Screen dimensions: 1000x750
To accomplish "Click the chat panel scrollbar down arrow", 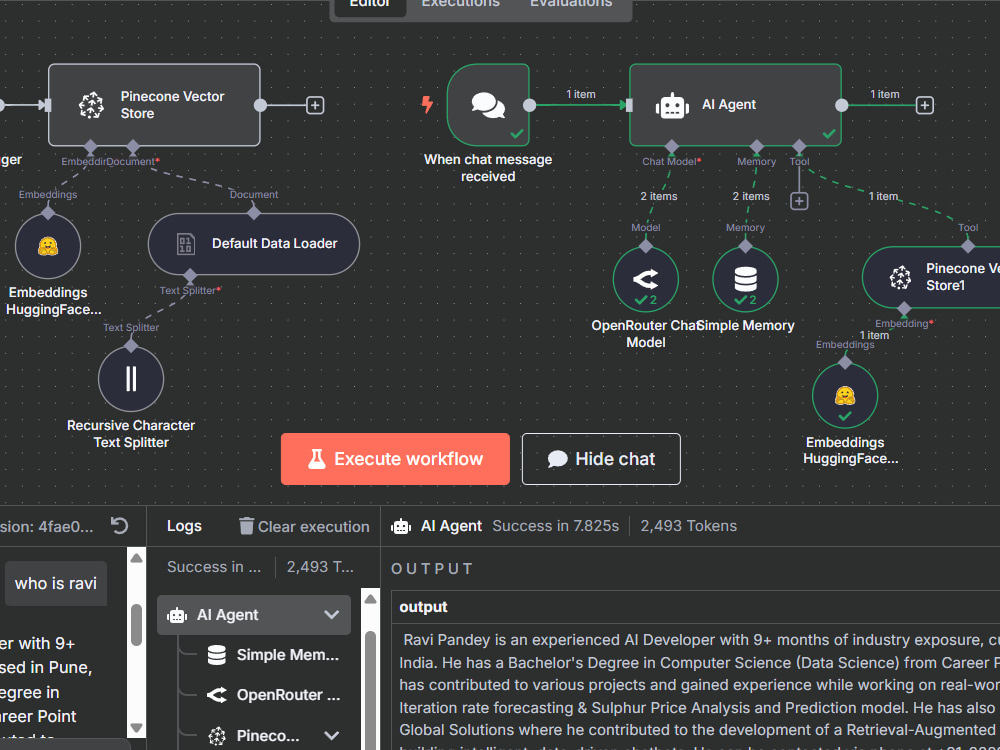I will click(x=136, y=727).
